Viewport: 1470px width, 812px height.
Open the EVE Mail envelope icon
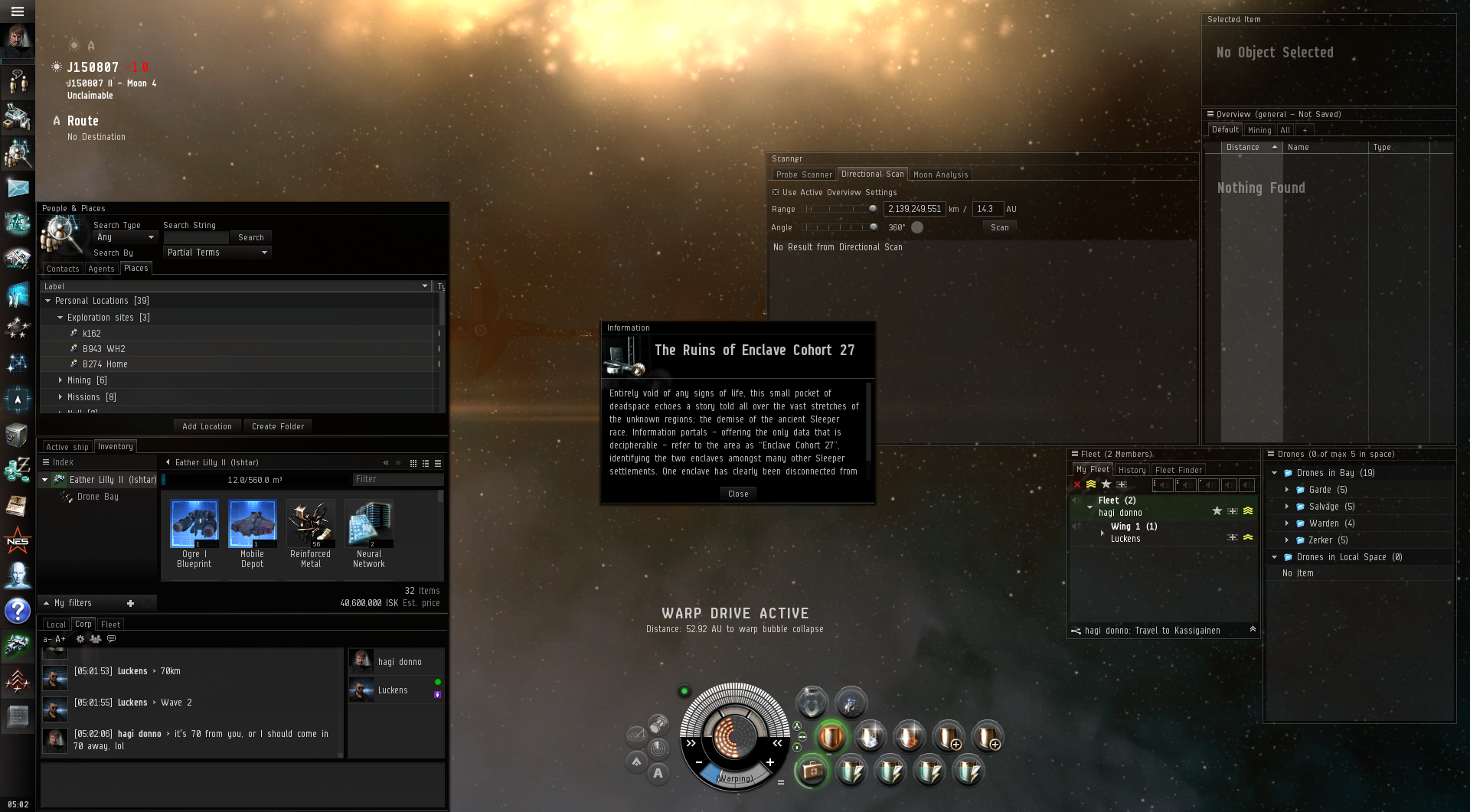[18, 188]
